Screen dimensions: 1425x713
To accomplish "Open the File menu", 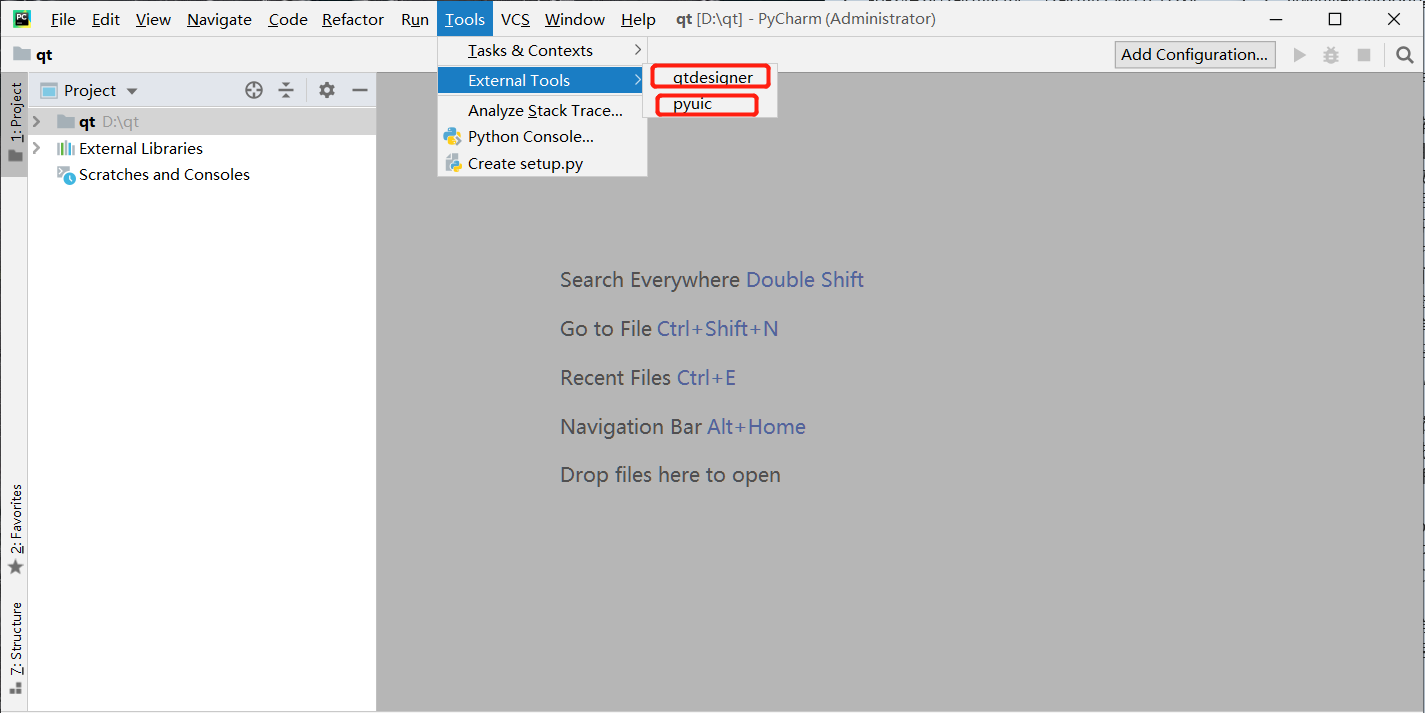I will (x=63, y=19).
